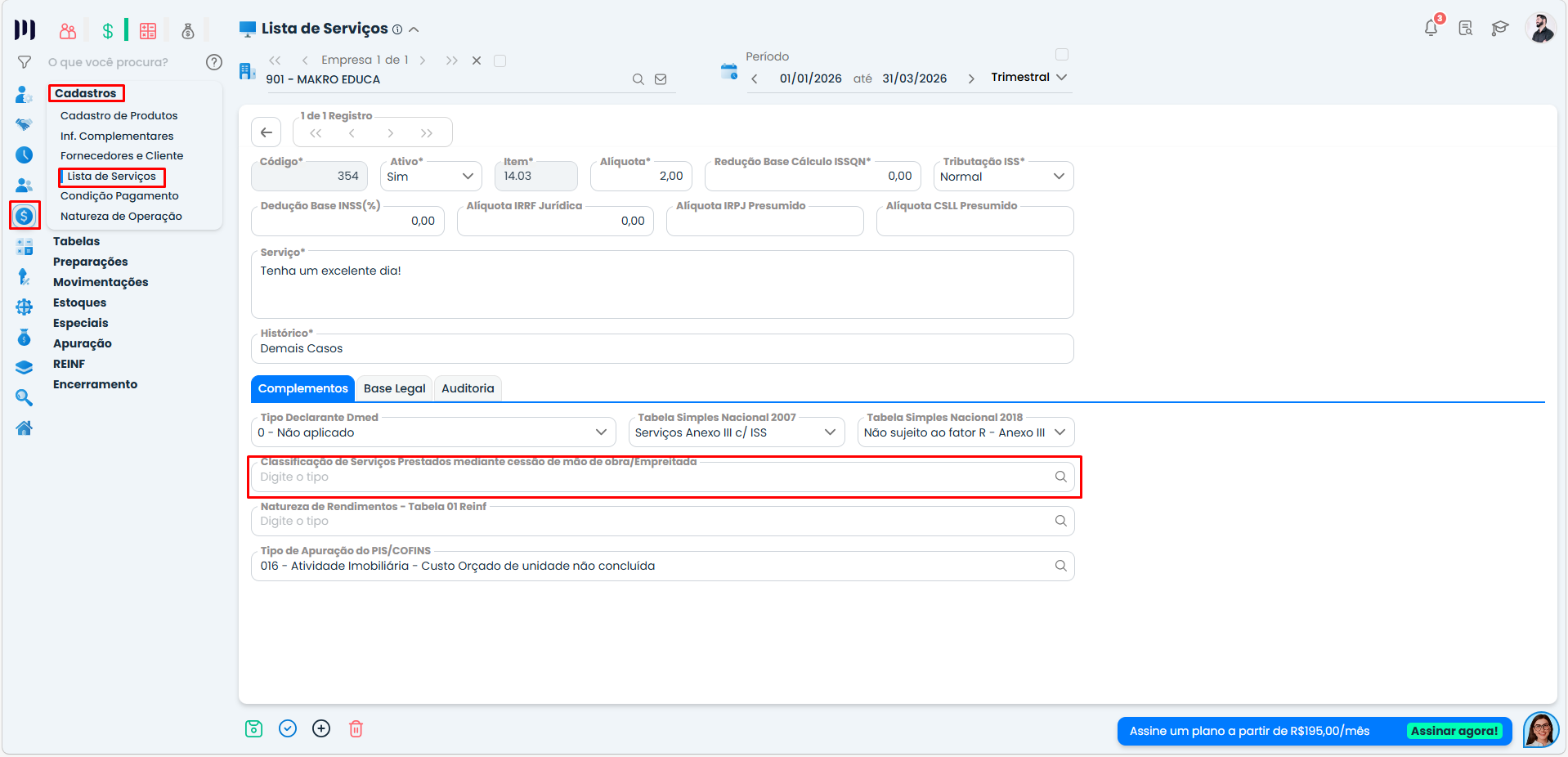Switch to the Complementos tab

302,388
